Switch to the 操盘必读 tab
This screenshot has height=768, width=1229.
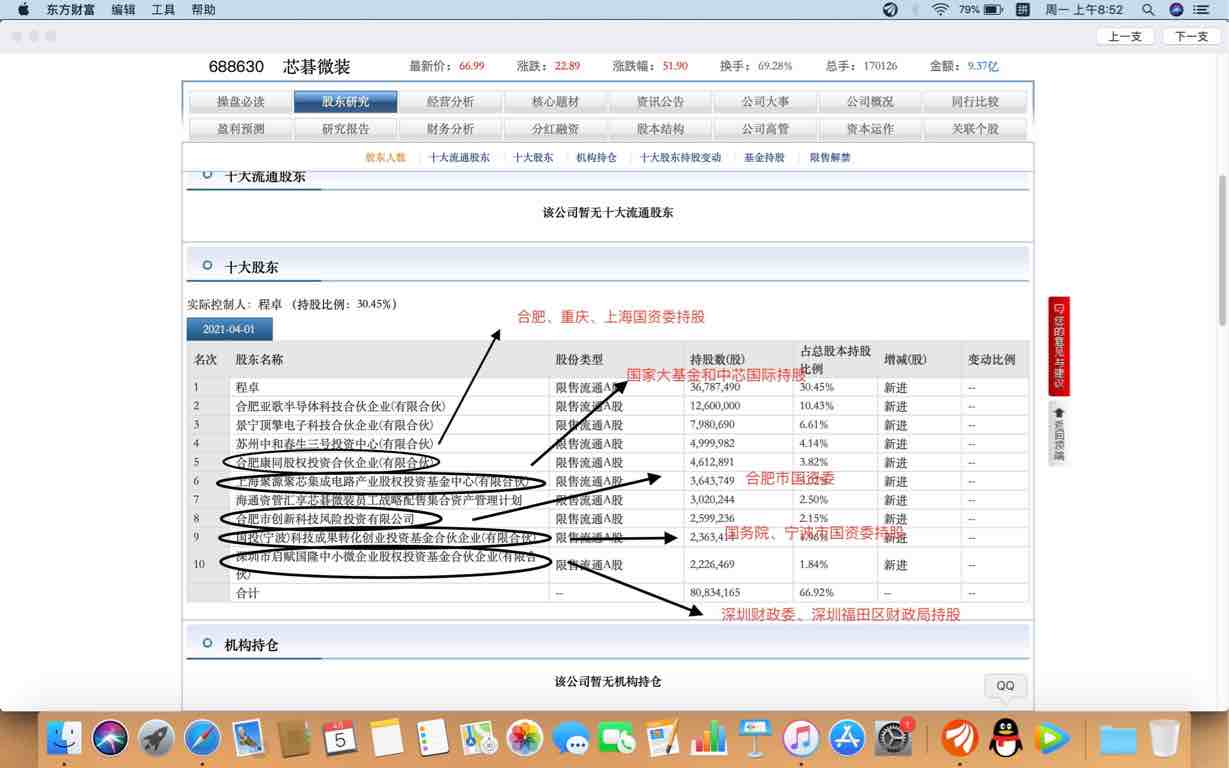pos(240,102)
